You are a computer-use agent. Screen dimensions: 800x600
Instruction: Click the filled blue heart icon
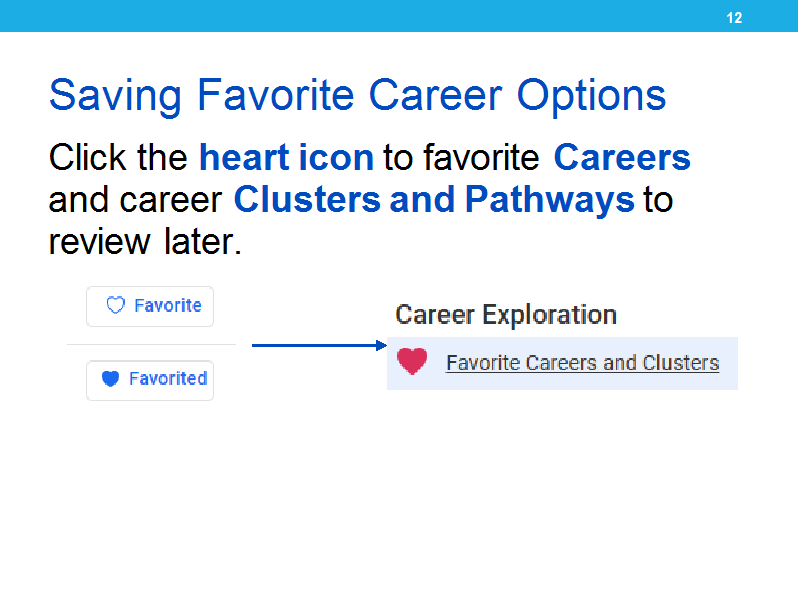110,379
